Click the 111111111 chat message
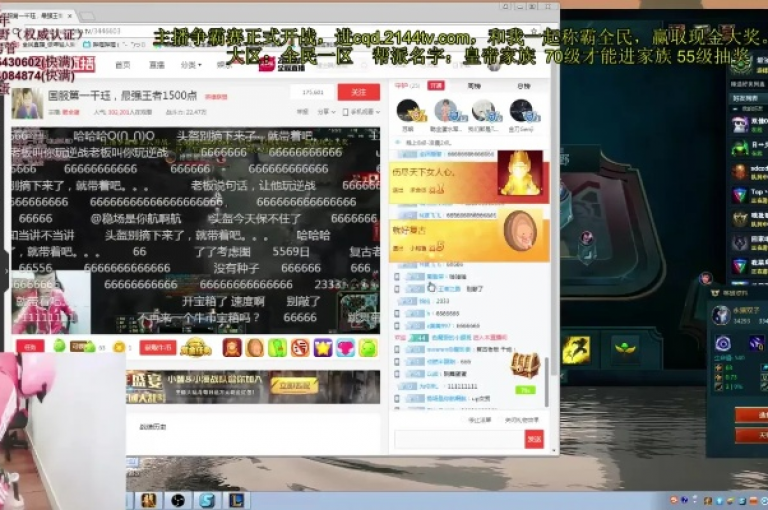The height and width of the screenshot is (510, 768). [x=462, y=387]
